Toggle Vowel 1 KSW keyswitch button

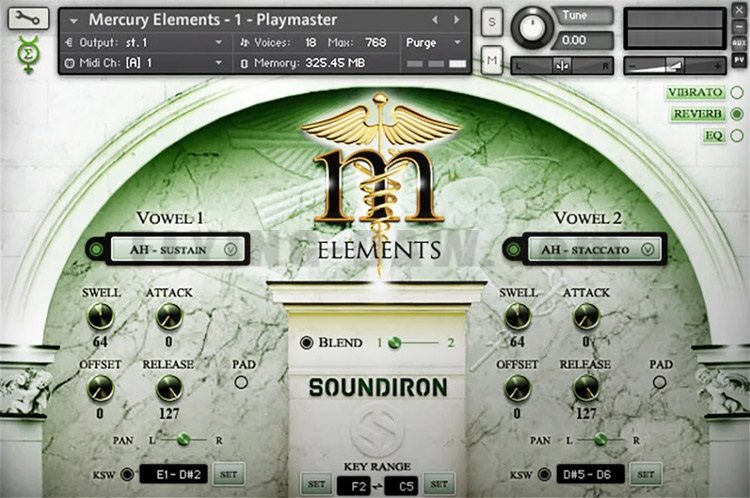coord(127,475)
